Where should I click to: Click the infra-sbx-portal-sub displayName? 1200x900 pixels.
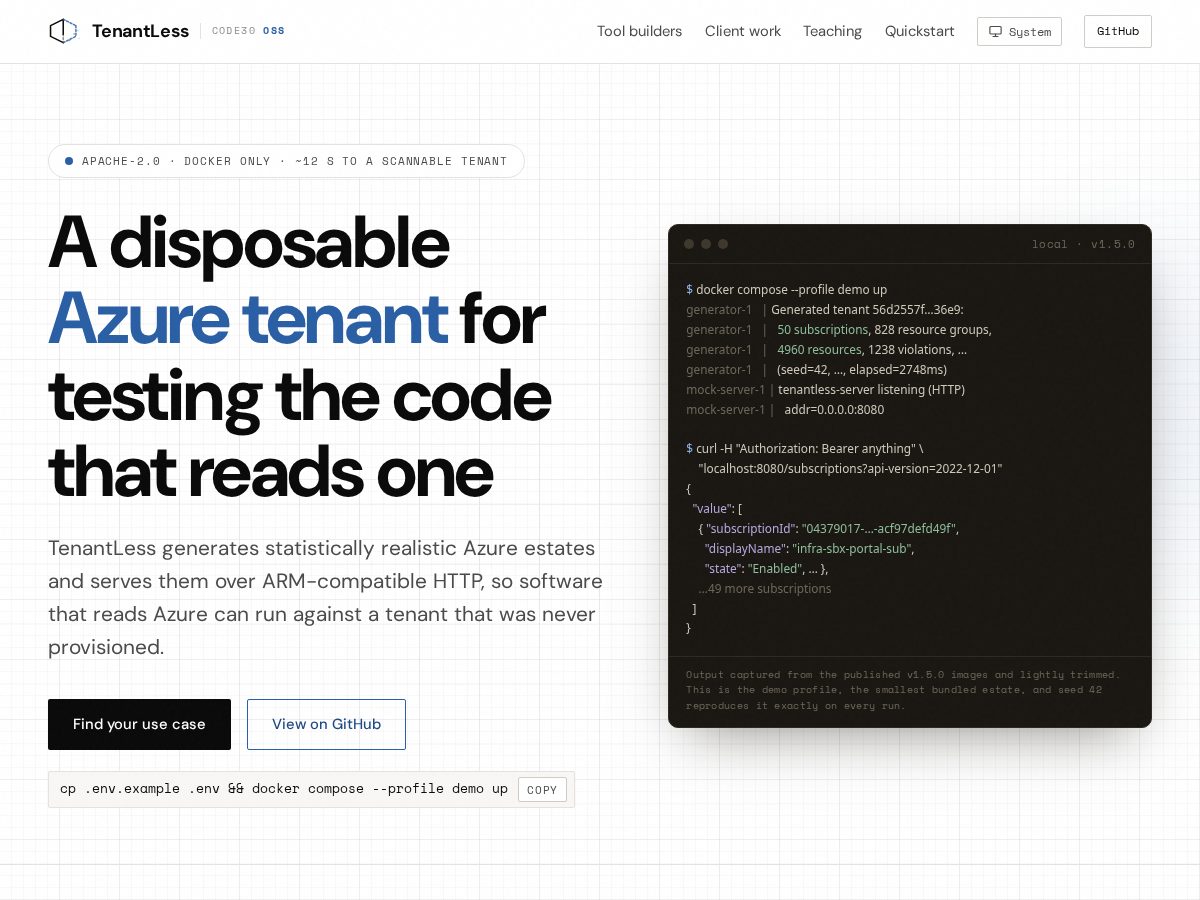(x=852, y=549)
